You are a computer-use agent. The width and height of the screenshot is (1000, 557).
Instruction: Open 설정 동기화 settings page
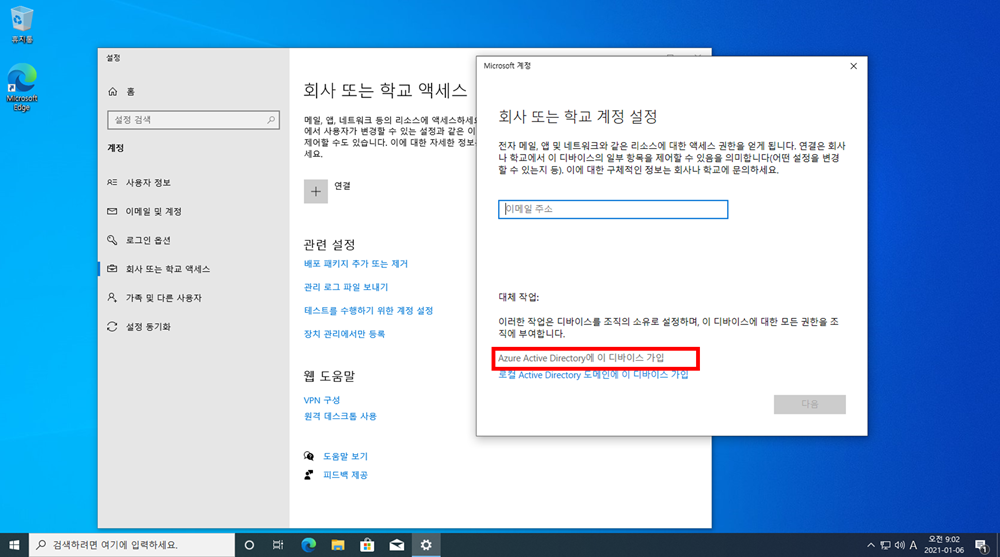tap(139, 326)
